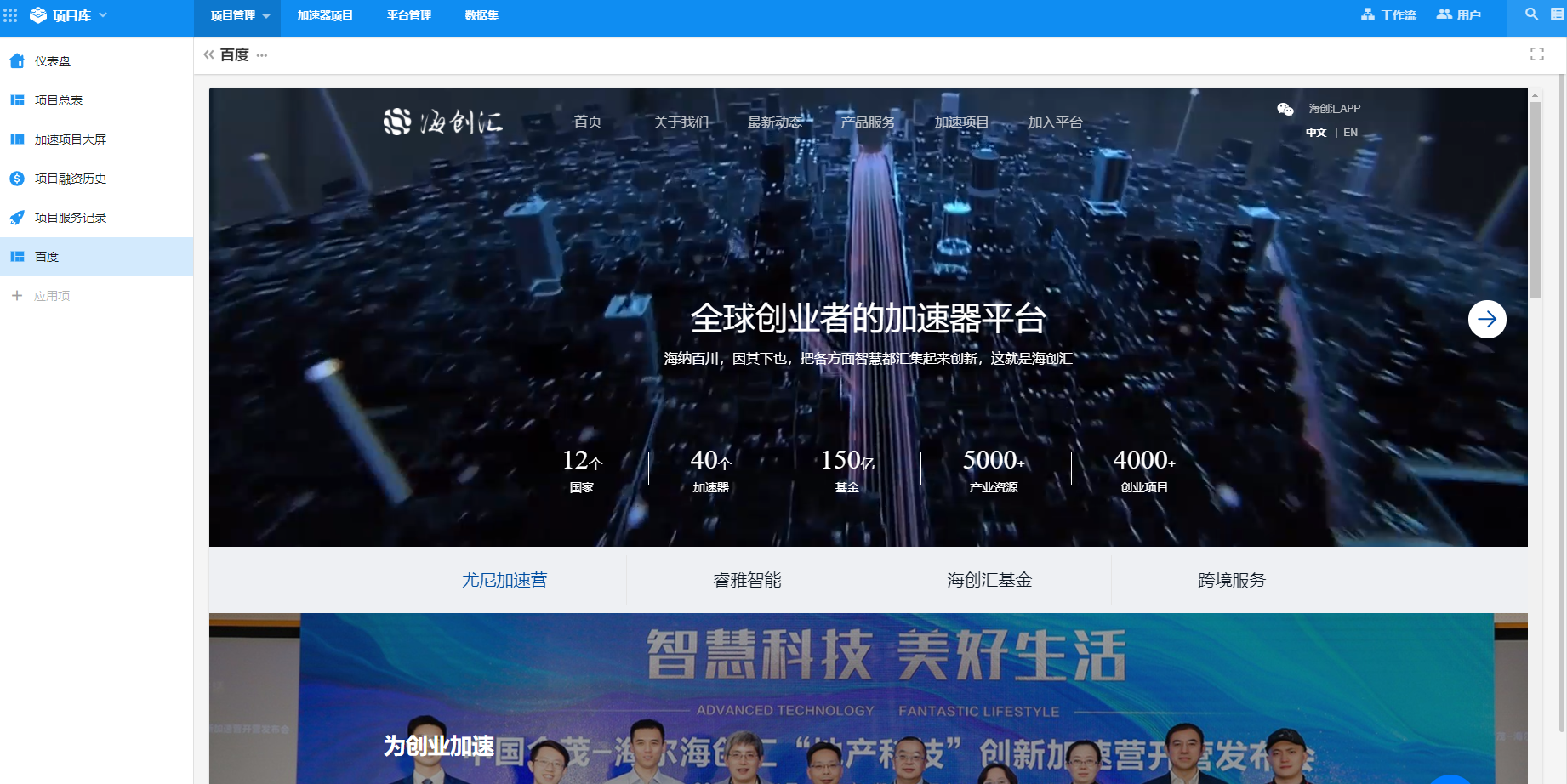Click the dollar icon for 项目融资历史
This screenshot has height=784, width=1567.
click(x=17, y=179)
